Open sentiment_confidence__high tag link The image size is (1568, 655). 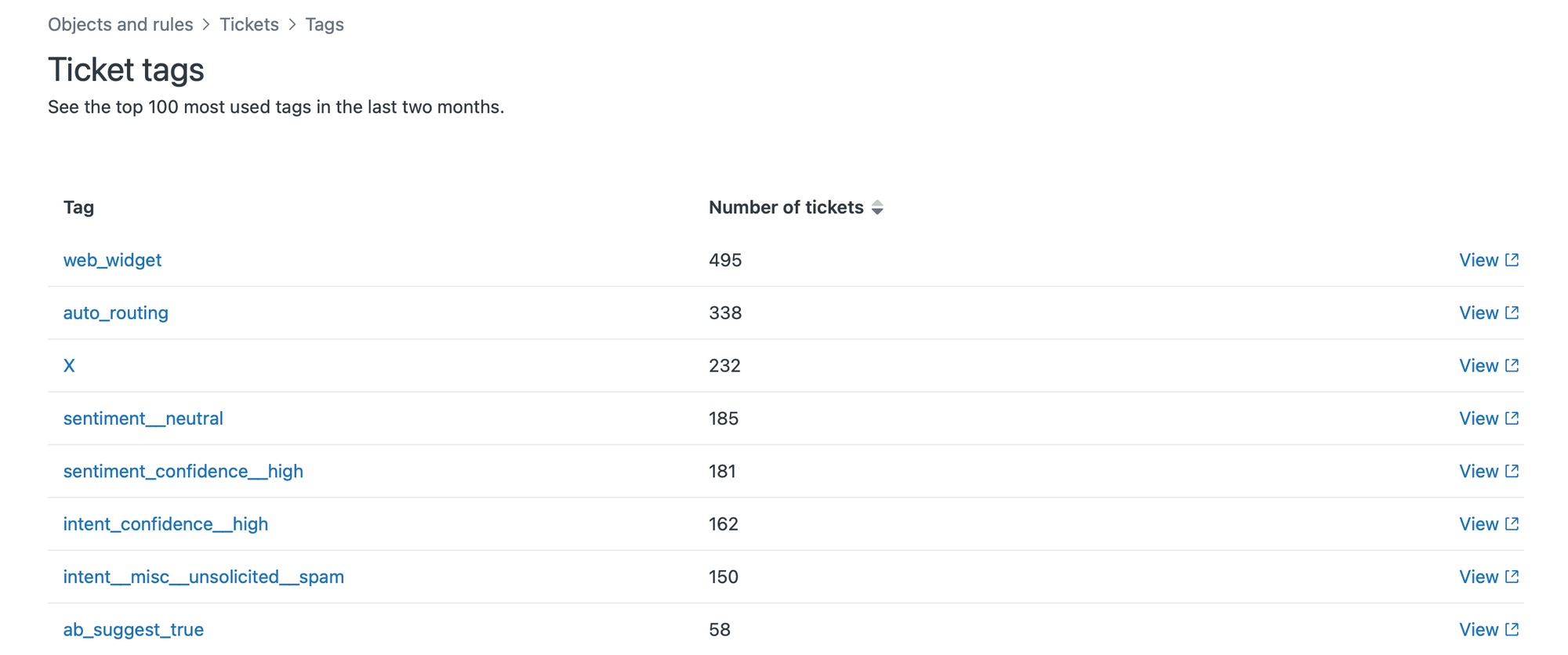click(183, 471)
